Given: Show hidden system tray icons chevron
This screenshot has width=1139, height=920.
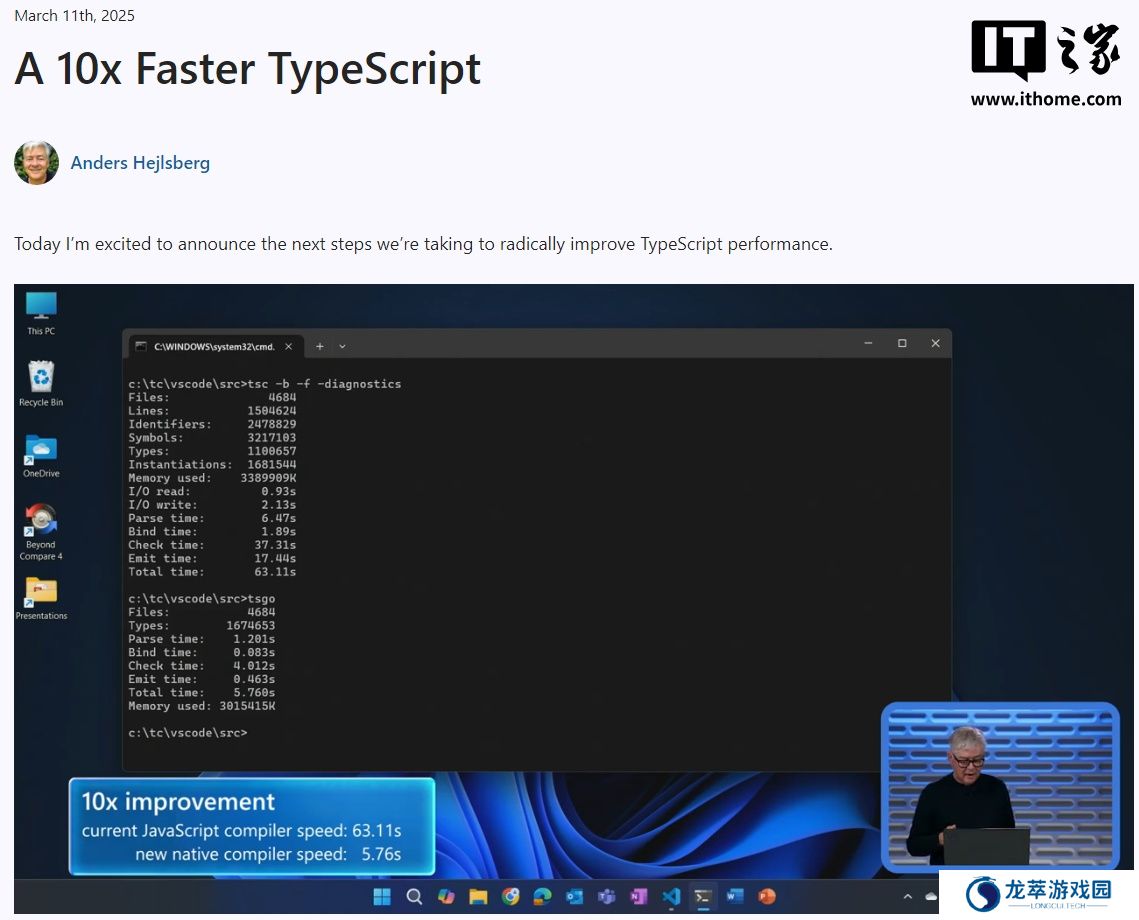Looking at the screenshot, I should pyautogui.click(x=908, y=897).
